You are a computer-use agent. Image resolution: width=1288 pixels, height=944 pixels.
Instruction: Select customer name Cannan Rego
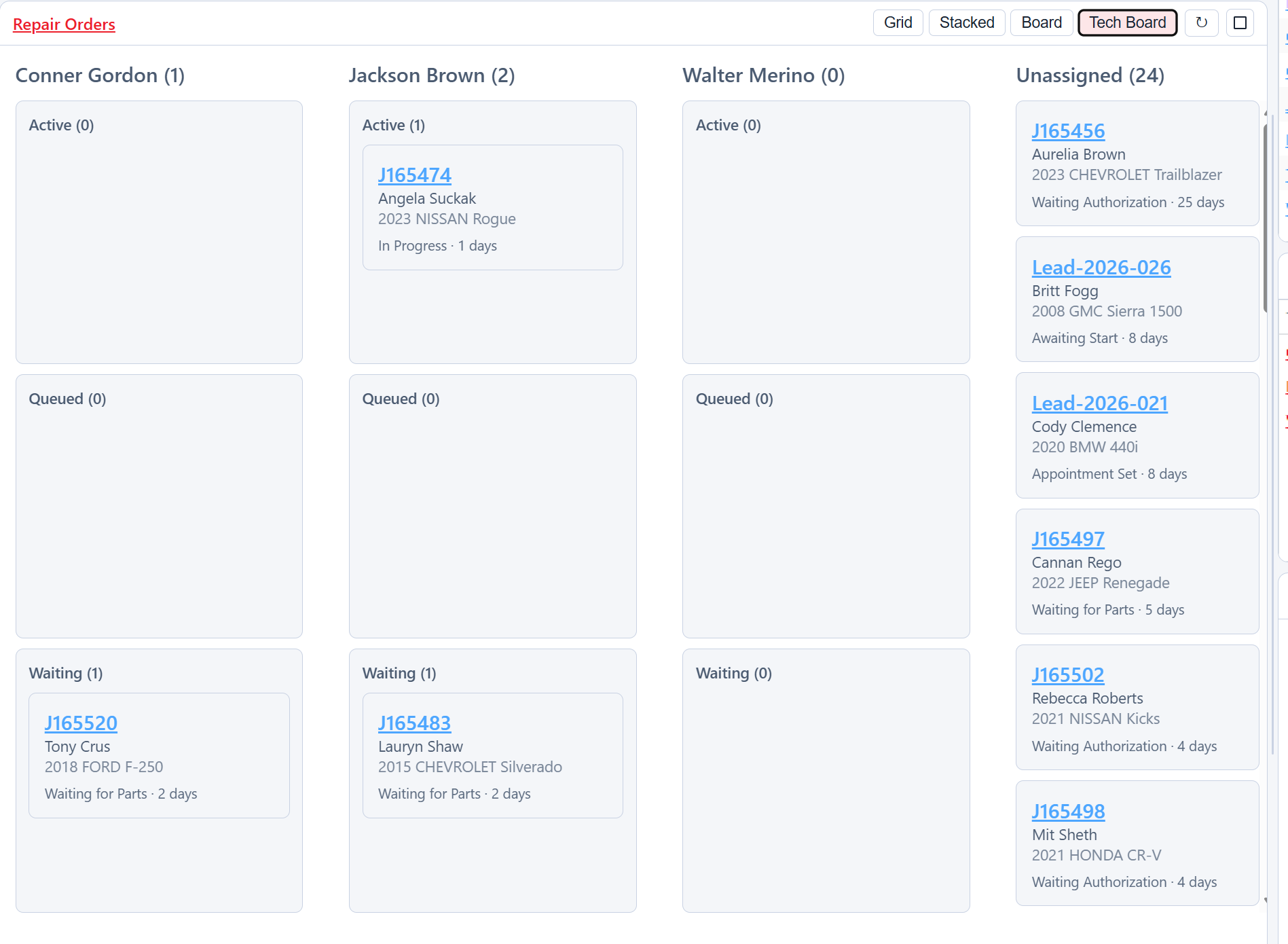[x=1076, y=562]
